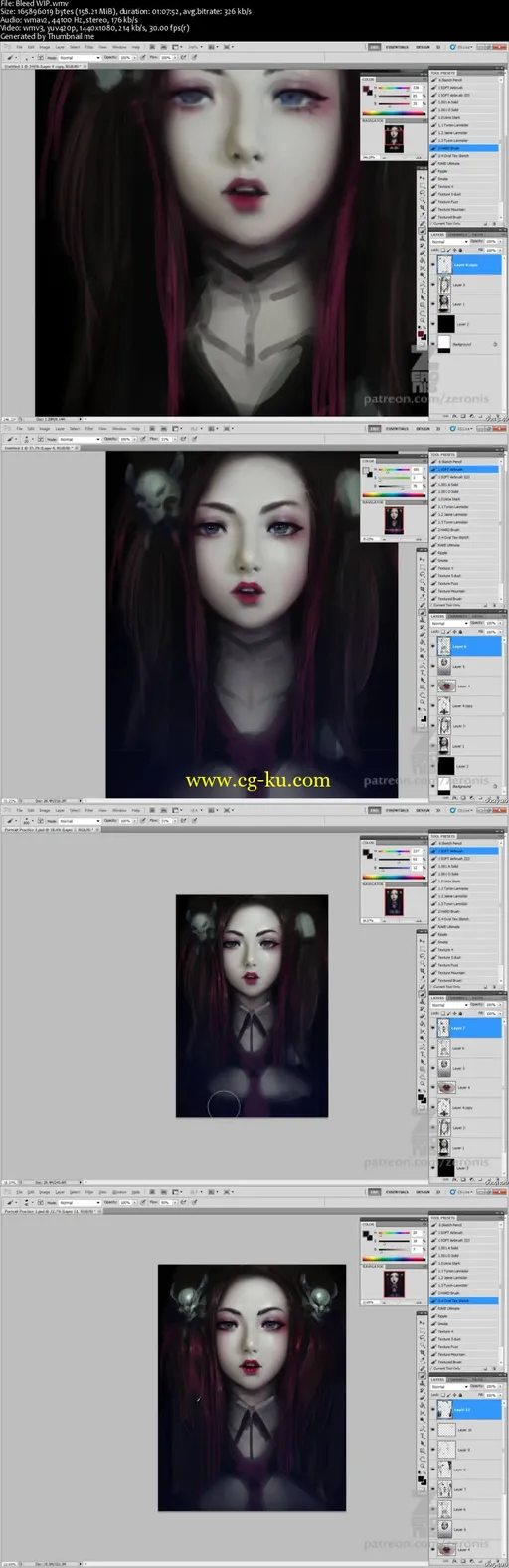Select the Brush tool in second frame
Image resolution: width=509 pixels, height=1568 pixels.
coord(422,611)
